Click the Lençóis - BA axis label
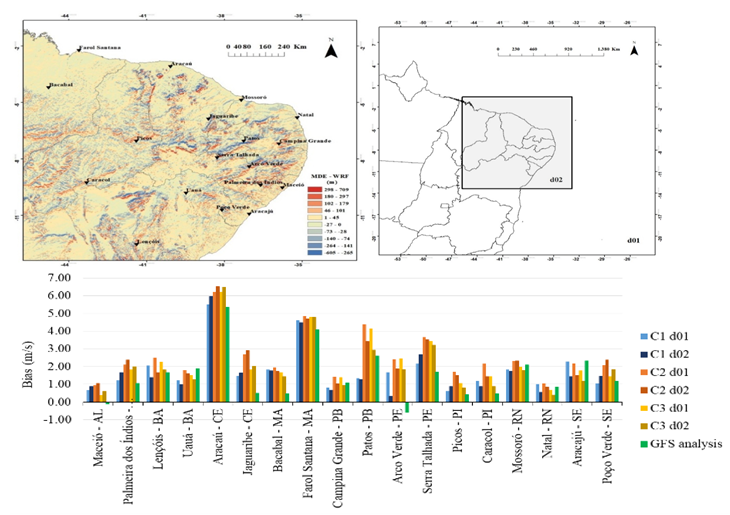 pos(158,440)
